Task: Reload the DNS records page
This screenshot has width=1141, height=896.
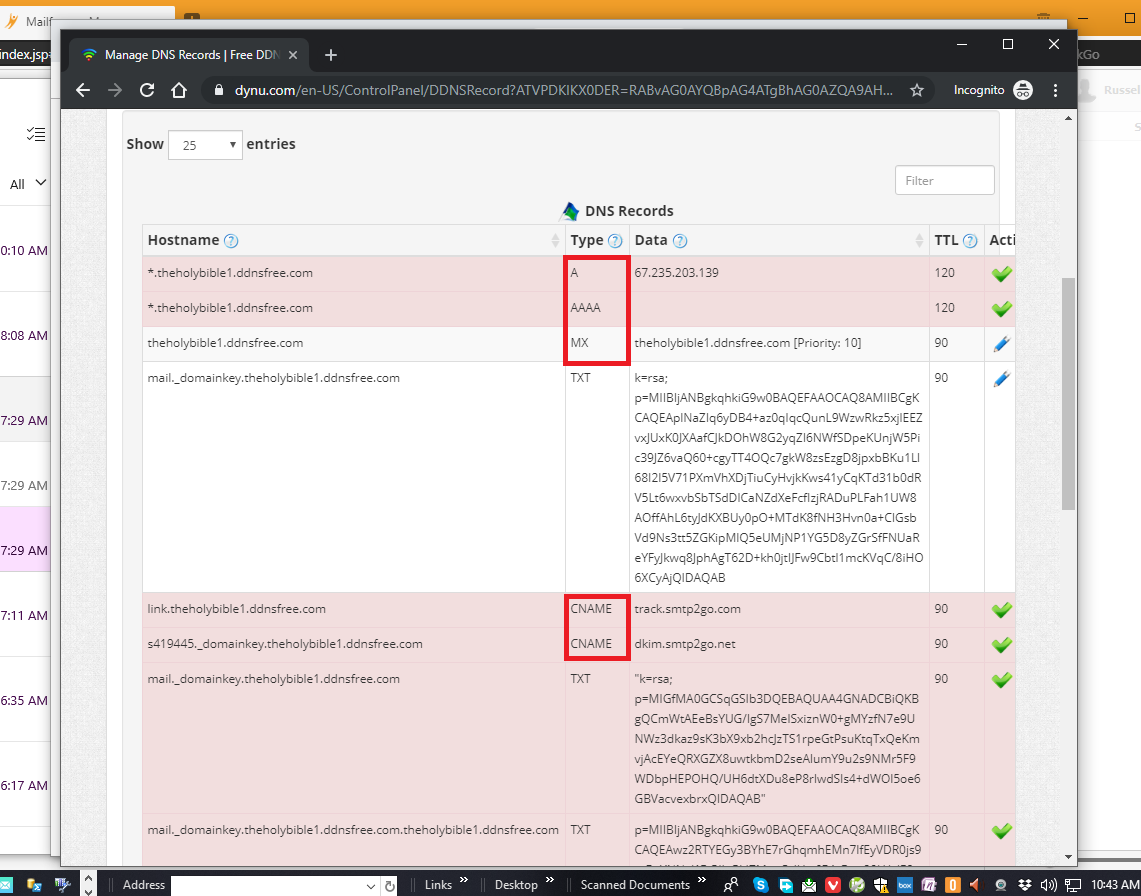Action: click(147, 90)
